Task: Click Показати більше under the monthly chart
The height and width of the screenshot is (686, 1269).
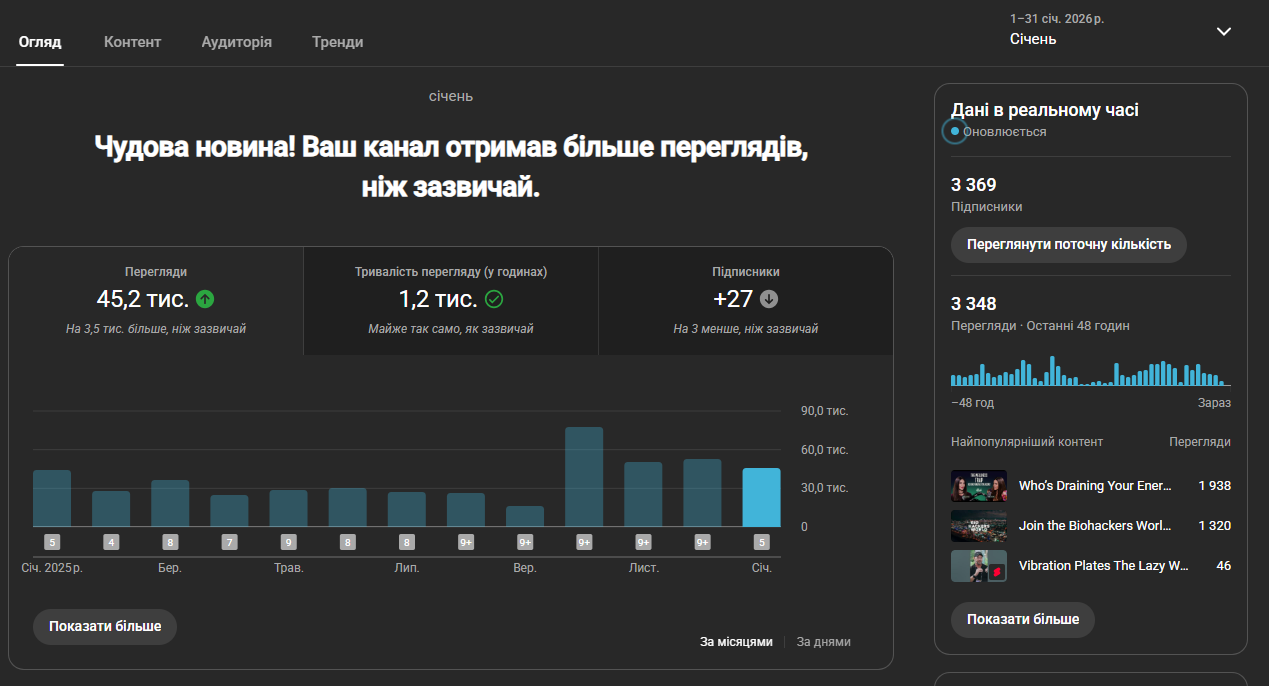Action: click(x=105, y=626)
